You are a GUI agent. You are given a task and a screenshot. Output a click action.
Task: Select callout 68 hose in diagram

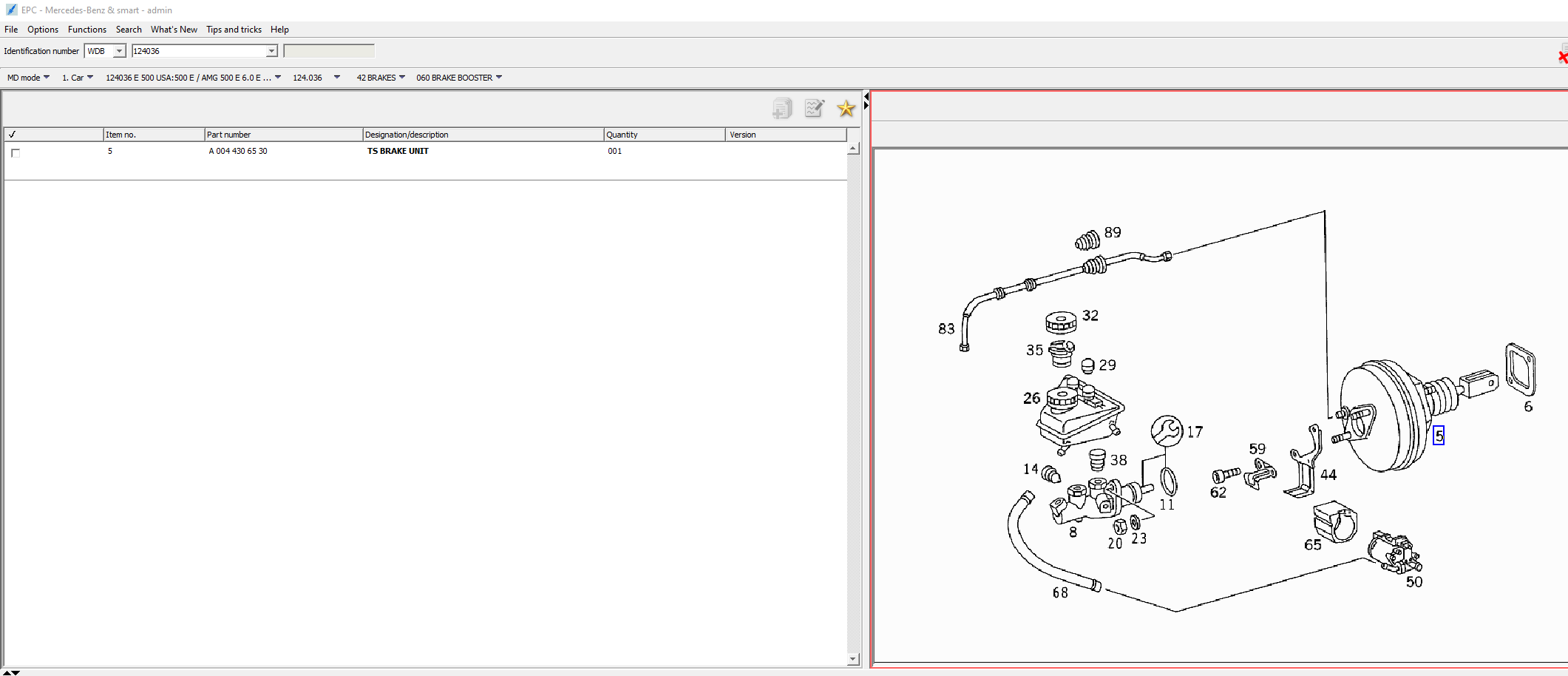pos(1060,592)
